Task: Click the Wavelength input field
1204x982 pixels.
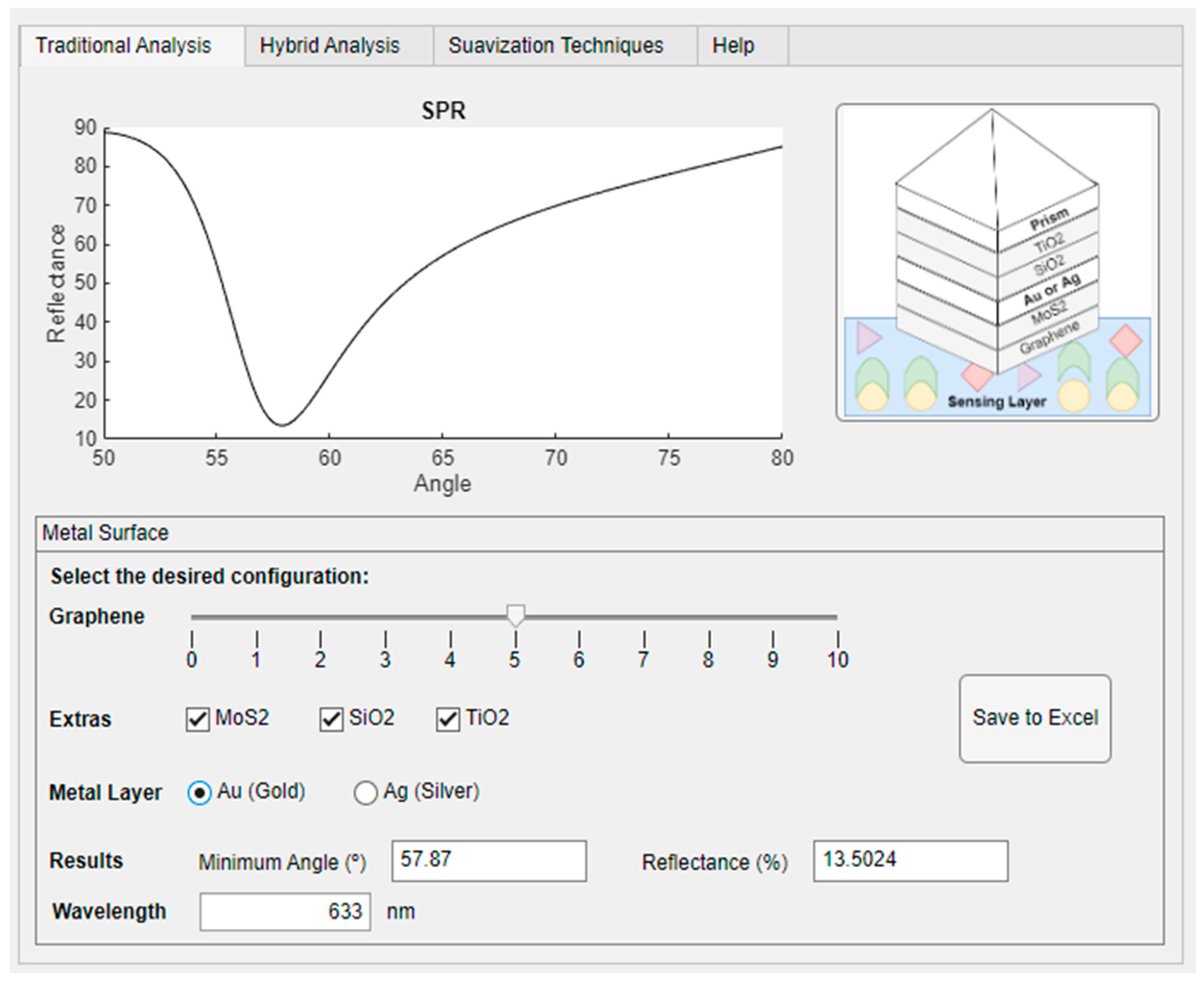Action: (285, 911)
